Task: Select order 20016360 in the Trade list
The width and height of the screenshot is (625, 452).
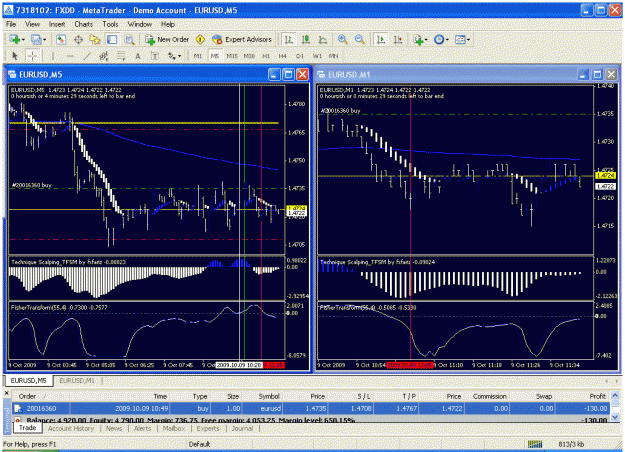Action: click(x=310, y=409)
